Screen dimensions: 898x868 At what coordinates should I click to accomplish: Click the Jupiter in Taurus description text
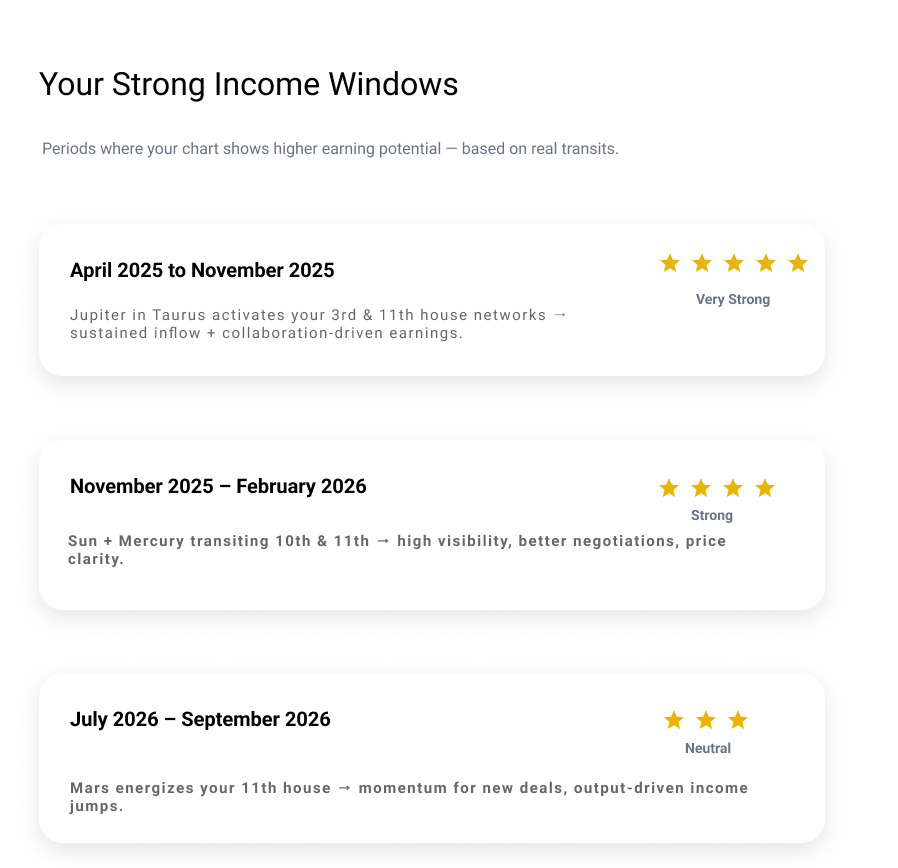click(318, 324)
